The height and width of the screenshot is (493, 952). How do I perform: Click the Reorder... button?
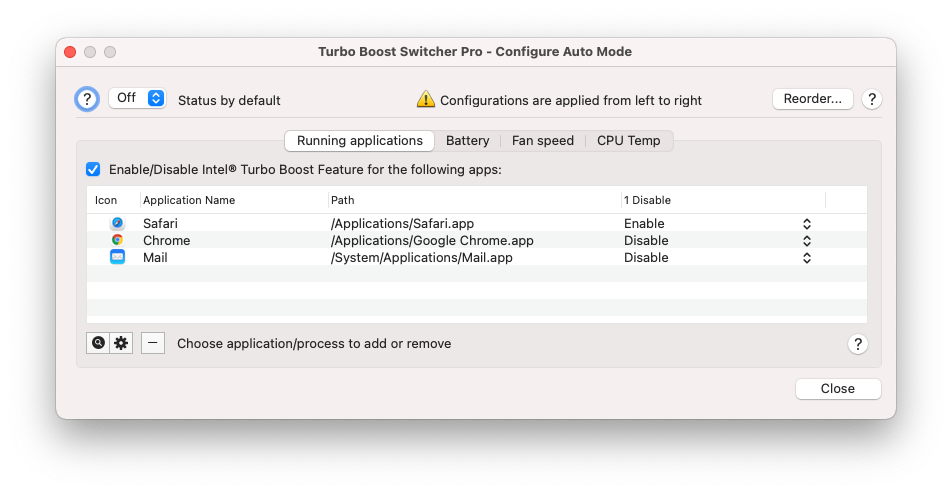[x=812, y=99]
